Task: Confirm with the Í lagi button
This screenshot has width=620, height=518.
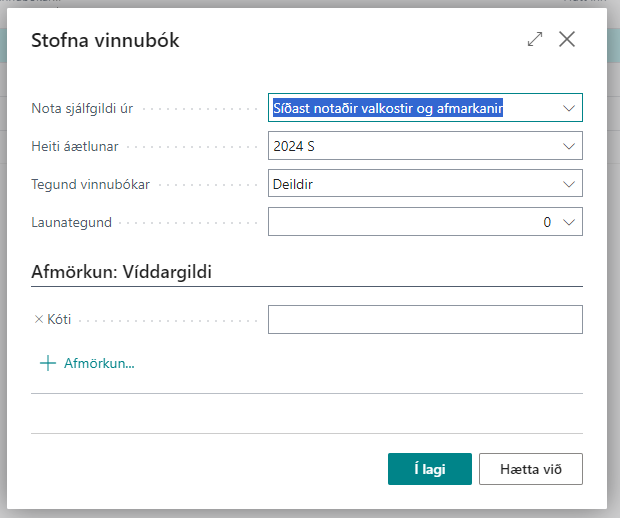Action: pos(429,468)
